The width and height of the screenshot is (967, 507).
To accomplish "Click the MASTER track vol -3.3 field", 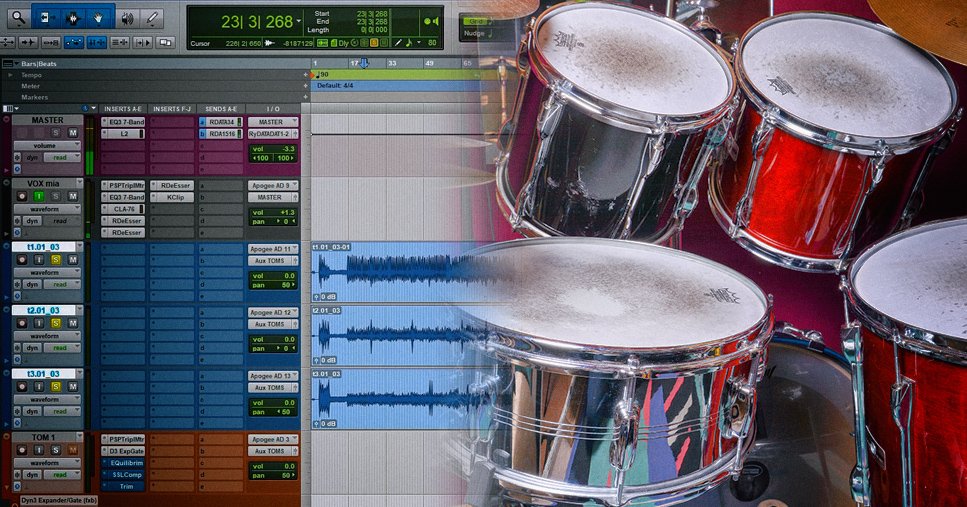I will 272,147.
